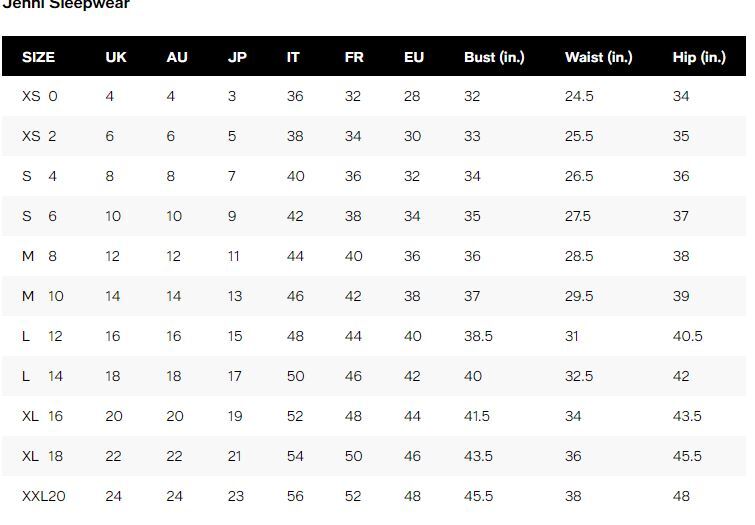Click the 41.5 bust value for XL 16
Image resolution: width=755 pixels, height=525 pixels.
point(477,416)
